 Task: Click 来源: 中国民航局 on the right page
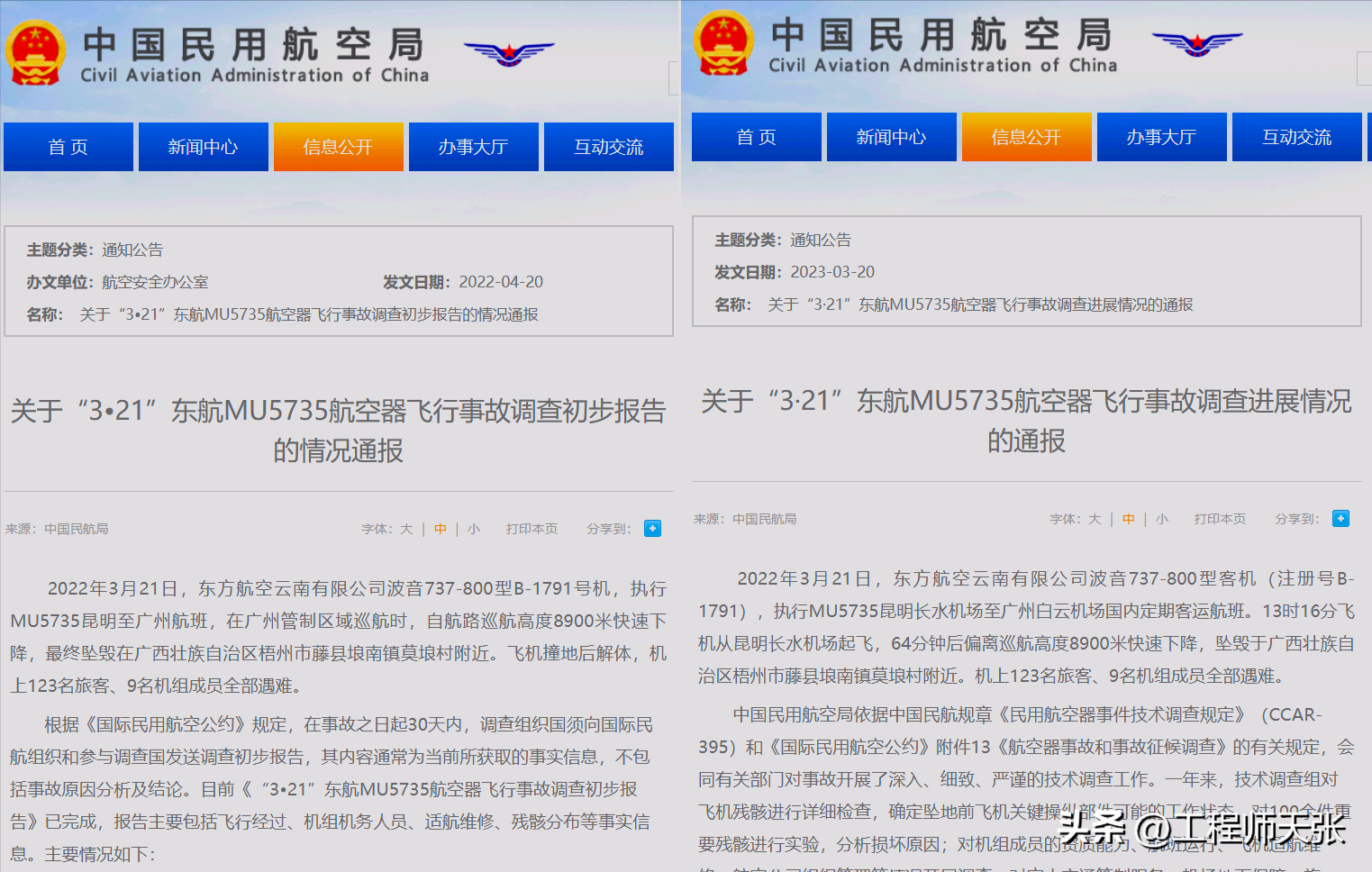(x=745, y=519)
